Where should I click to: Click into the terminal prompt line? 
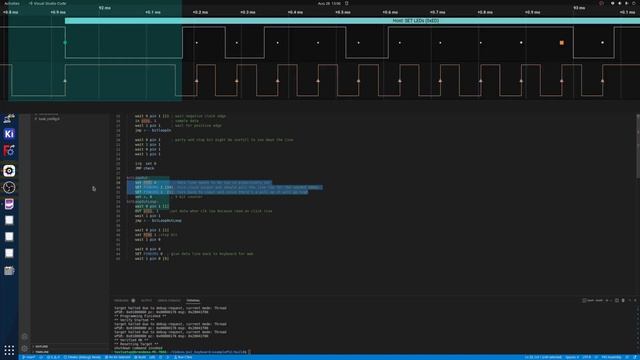182,351
